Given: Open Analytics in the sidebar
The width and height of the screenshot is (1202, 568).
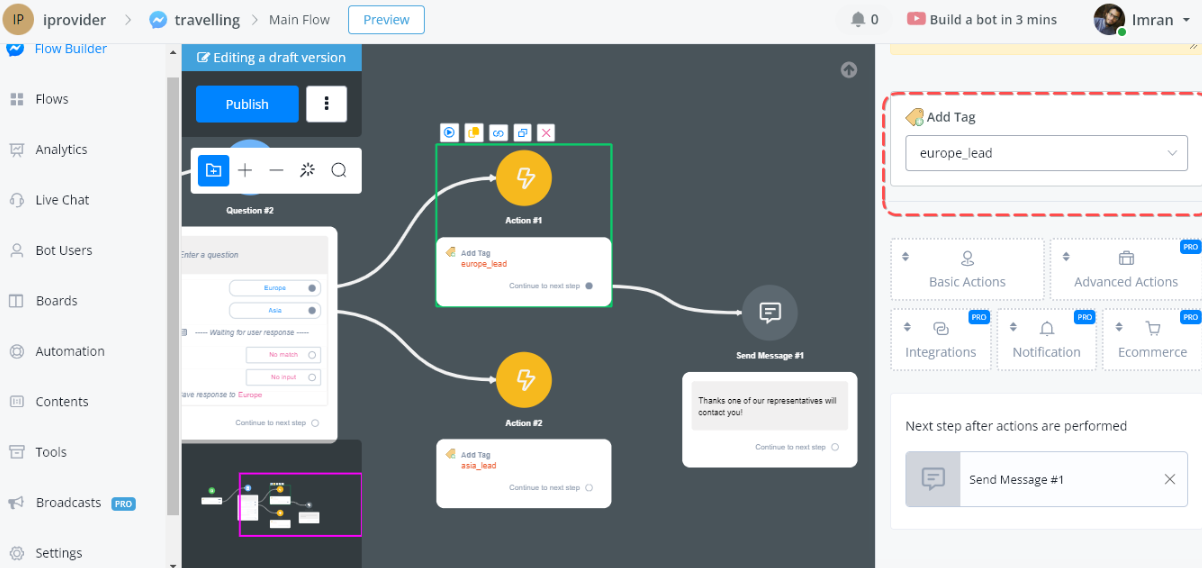Looking at the screenshot, I should tap(61, 150).
